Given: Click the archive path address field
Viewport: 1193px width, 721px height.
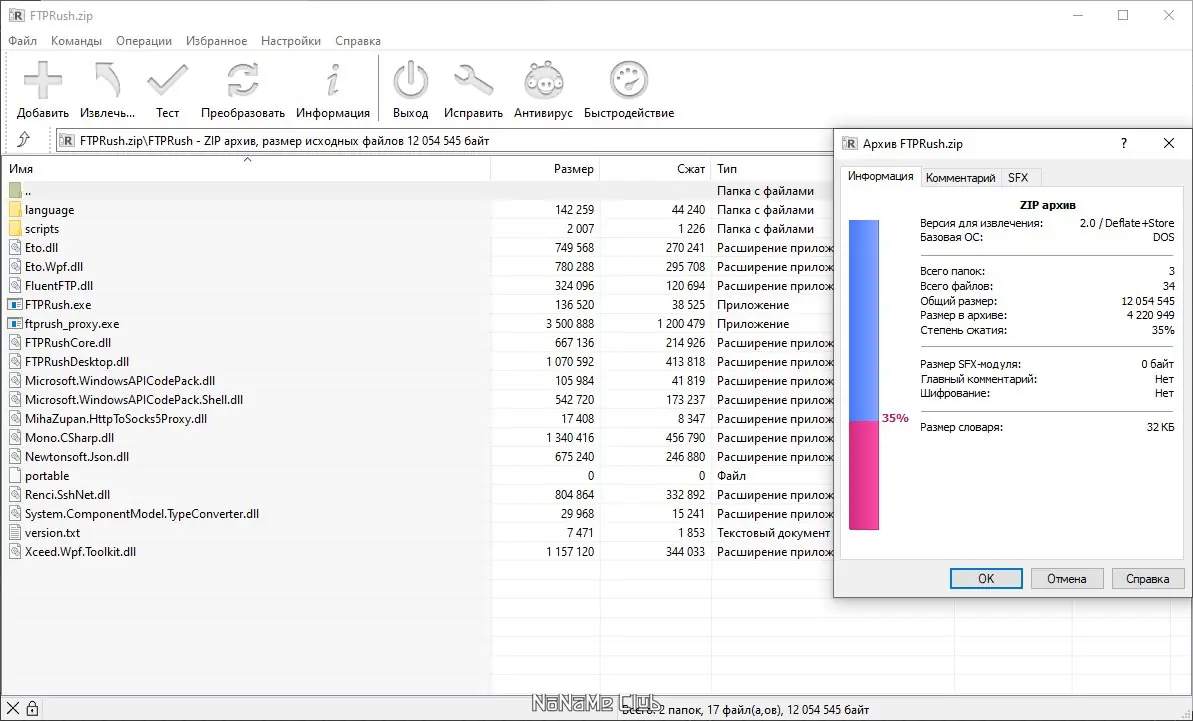Looking at the screenshot, I should pyautogui.click(x=444, y=141).
